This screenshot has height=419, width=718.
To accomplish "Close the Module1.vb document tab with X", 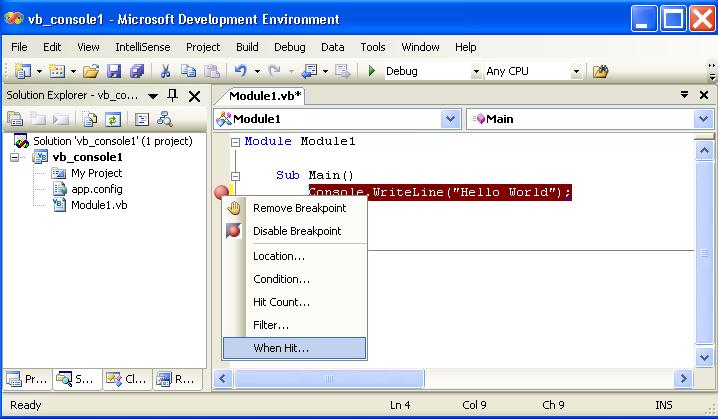I will coord(704,95).
